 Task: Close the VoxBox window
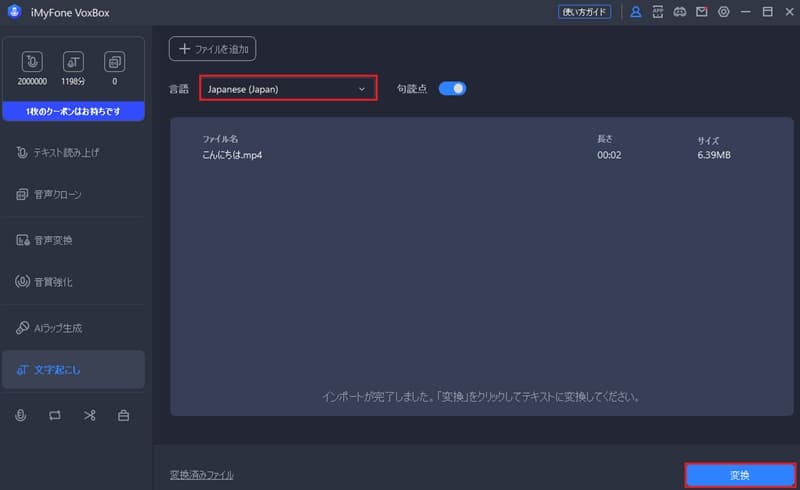click(x=789, y=12)
